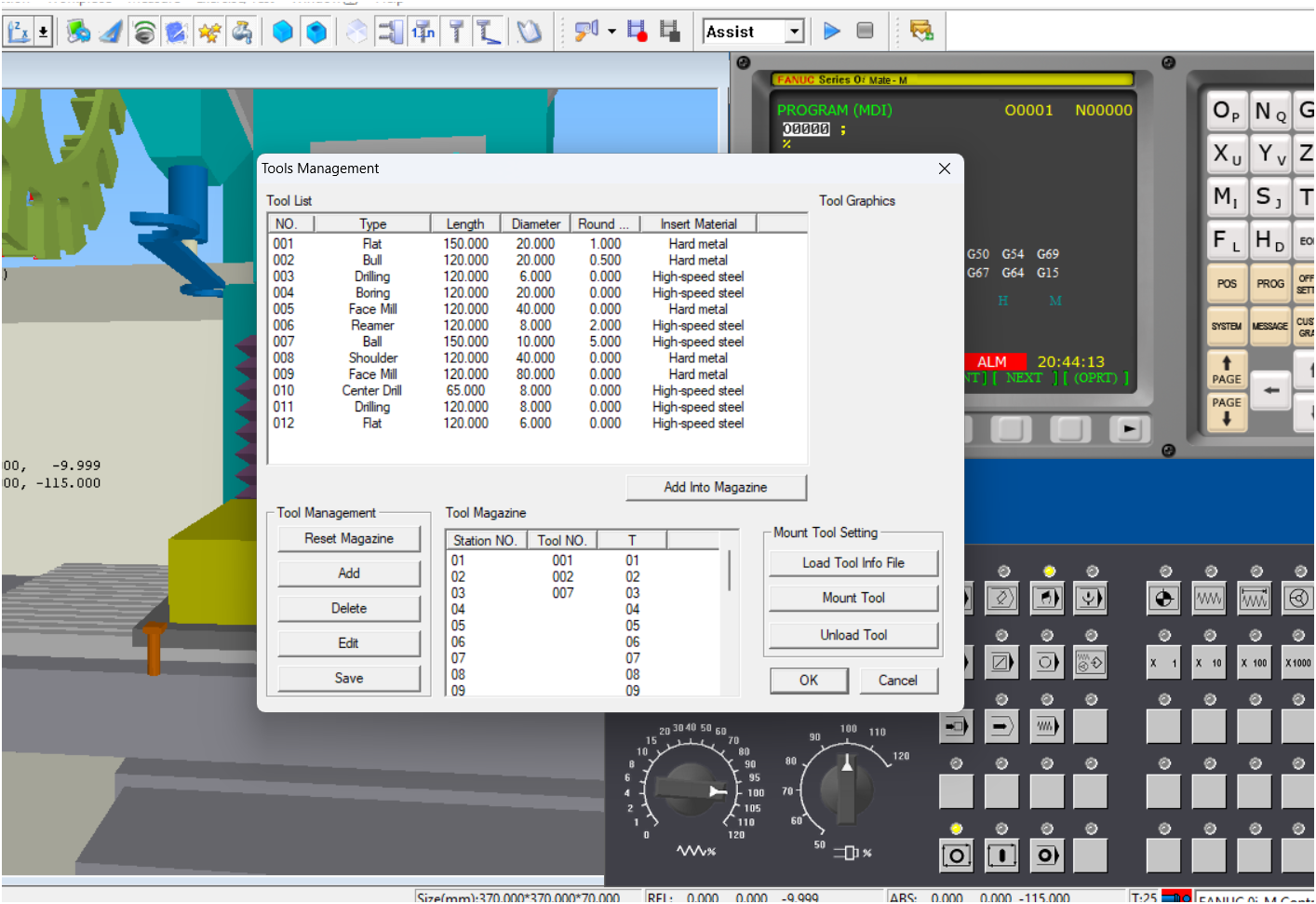Toggle the X 10 increment button

click(x=1209, y=663)
